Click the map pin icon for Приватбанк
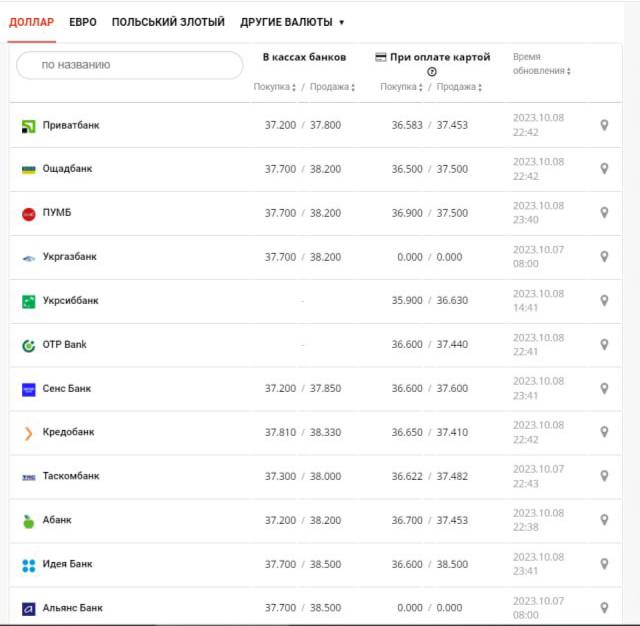Screen dimensions: 640x626 pyautogui.click(x=604, y=125)
